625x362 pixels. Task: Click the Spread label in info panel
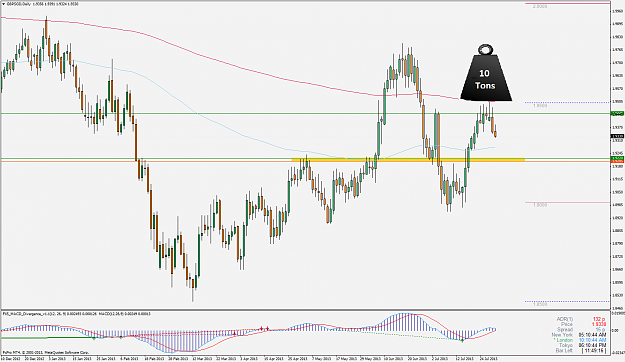[566, 330]
